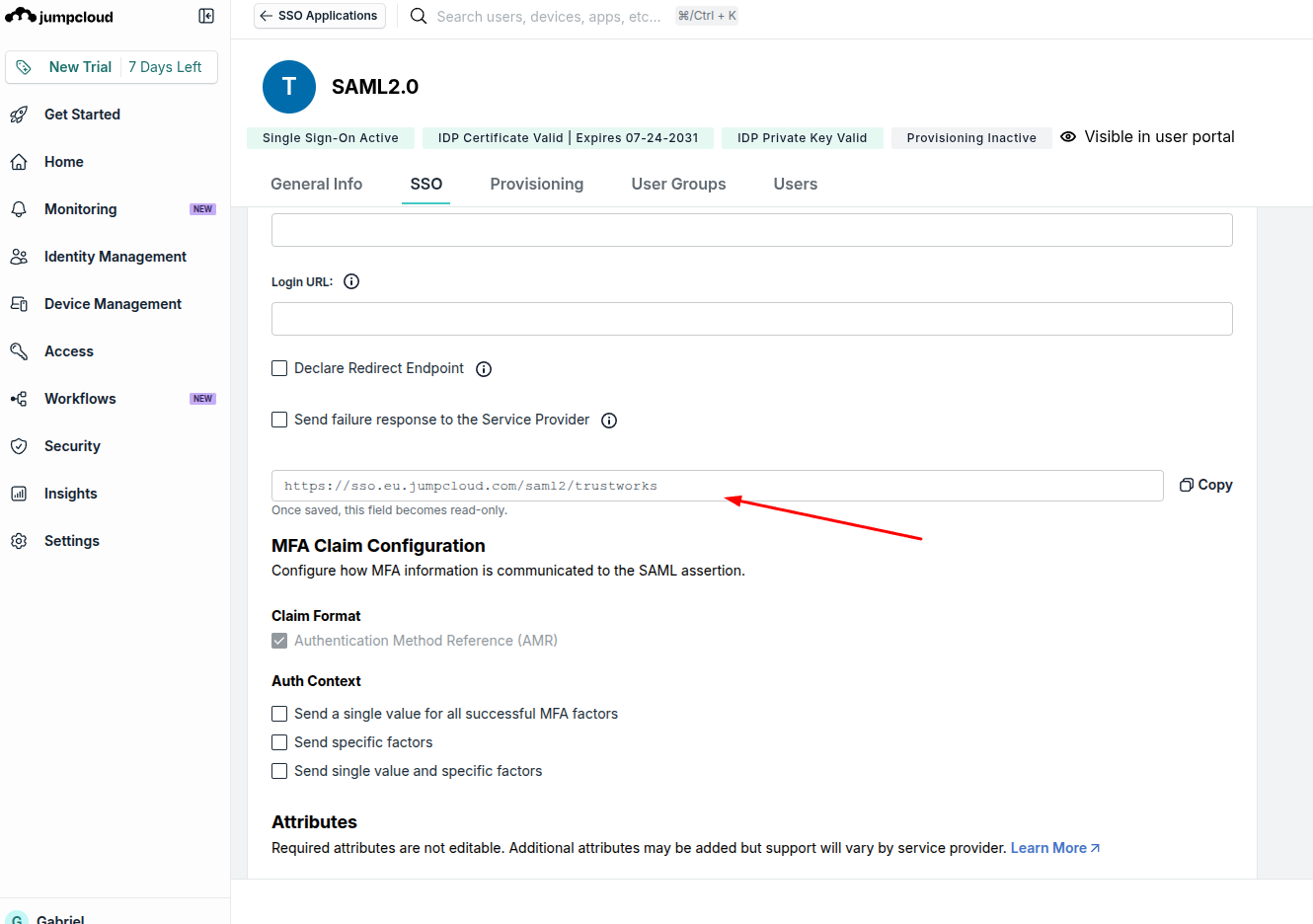Check Send single value and specific factors
Screen dimensions: 1313x924
click(279, 771)
